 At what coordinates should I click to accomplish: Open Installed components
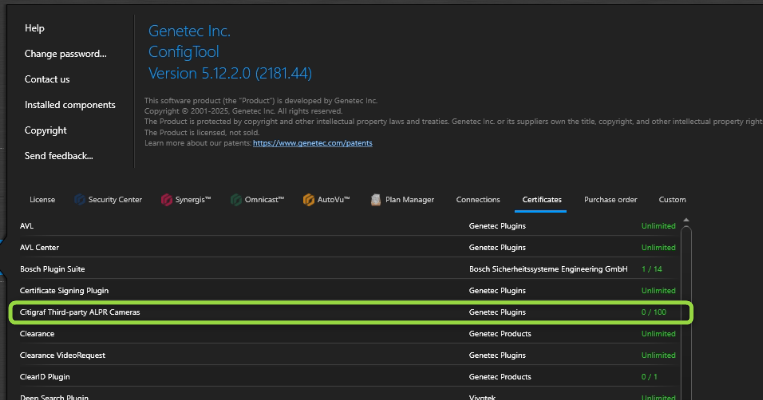click(x=70, y=105)
